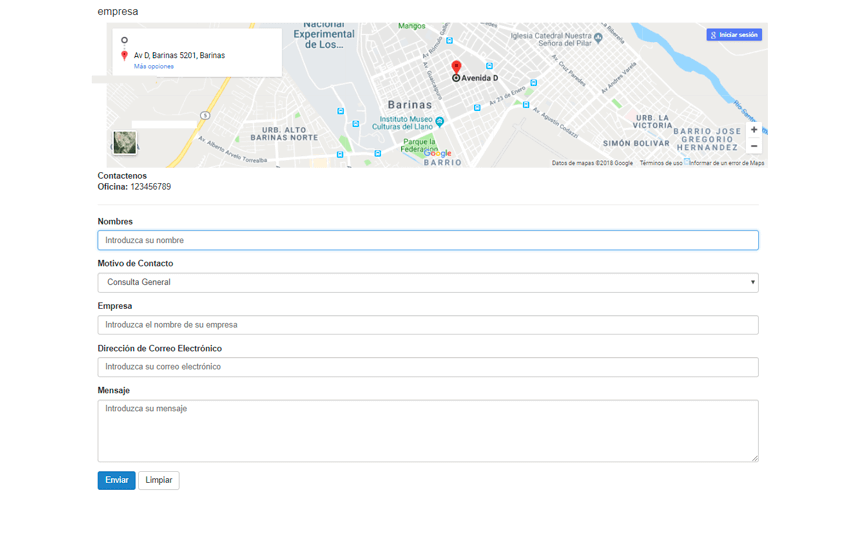Focus the Nombres input field

tap(428, 240)
